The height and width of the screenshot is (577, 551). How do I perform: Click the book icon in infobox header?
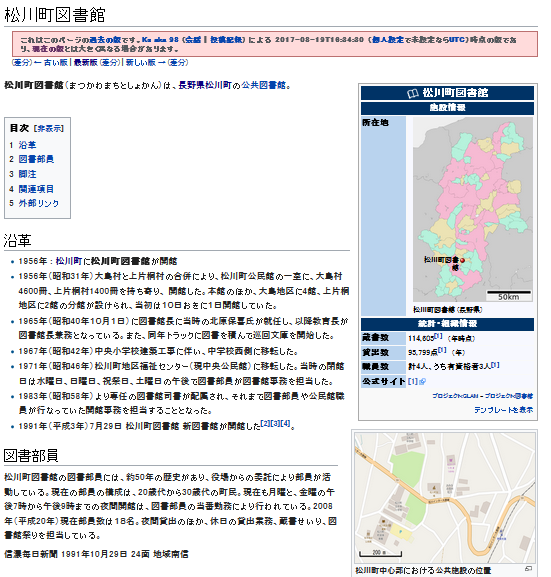click(x=413, y=93)
